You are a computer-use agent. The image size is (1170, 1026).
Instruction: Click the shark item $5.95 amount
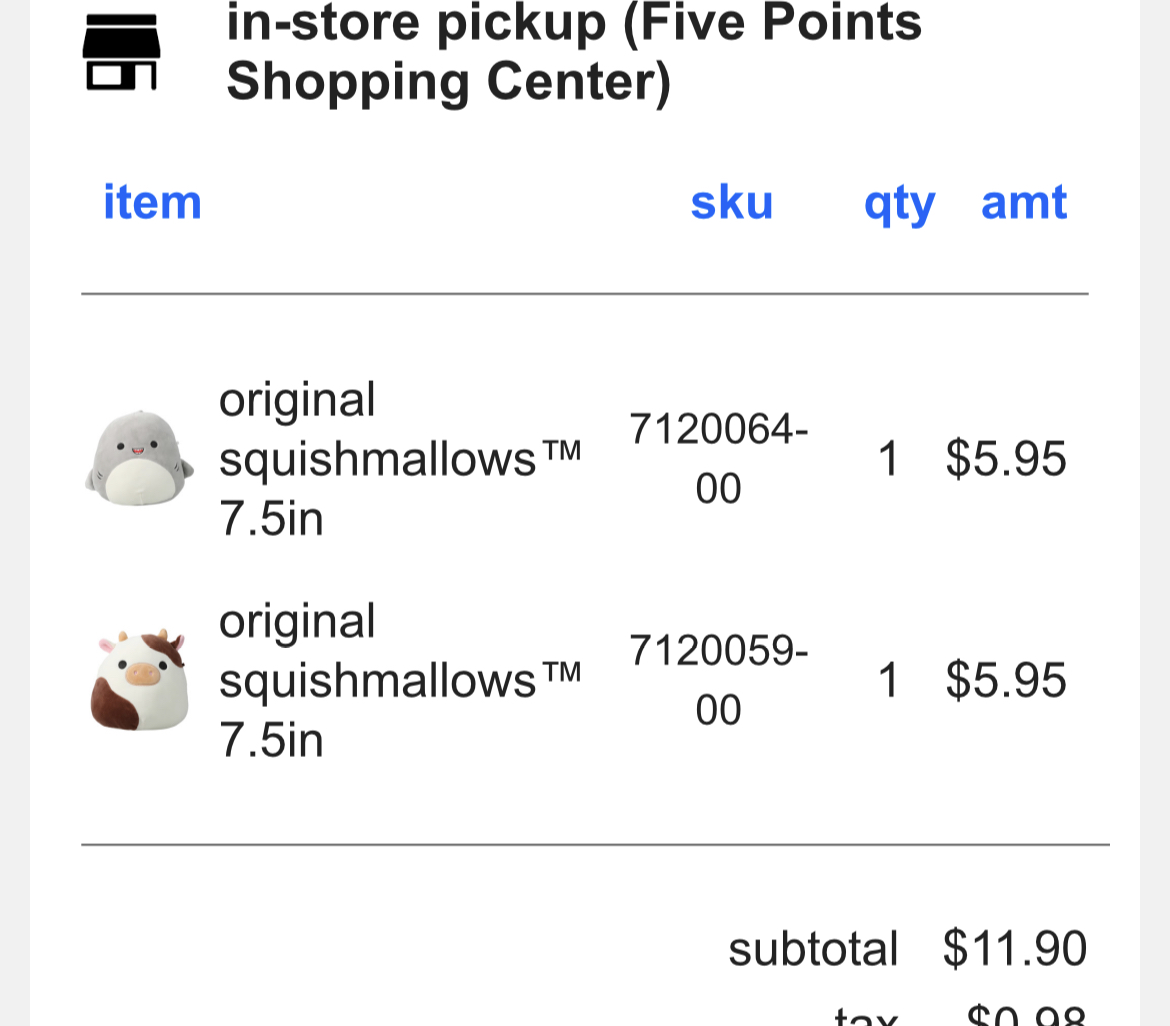click(x=1006, y=460)
